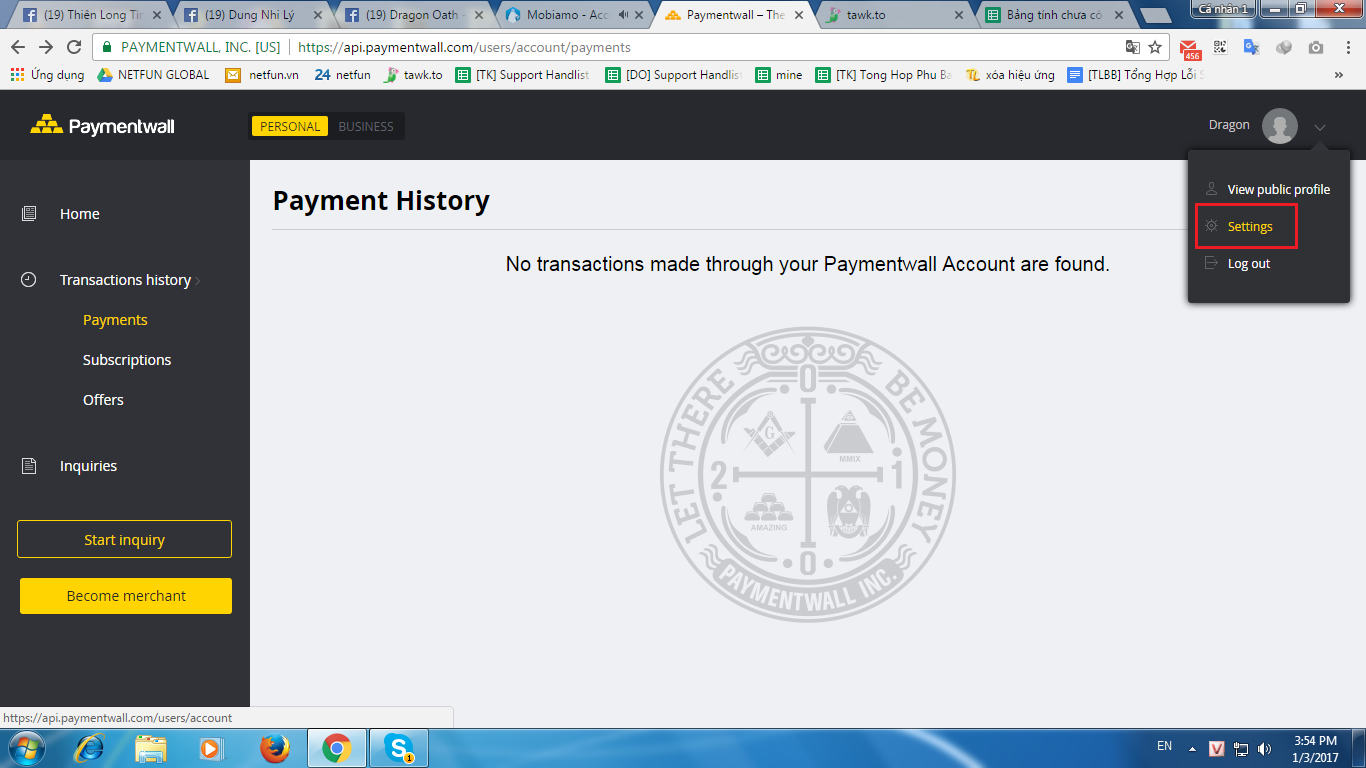1366x768 pixels.
Task: Click the Log out arrow icon
Action: pyautogui.click(x=1211, y=263)
